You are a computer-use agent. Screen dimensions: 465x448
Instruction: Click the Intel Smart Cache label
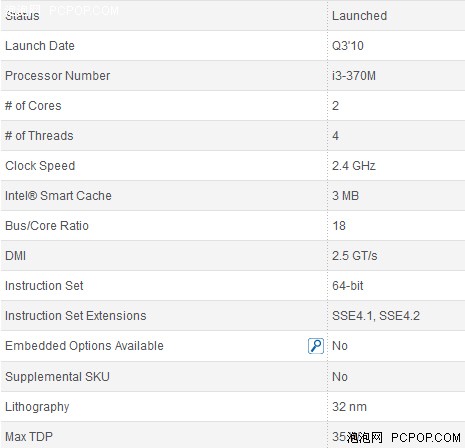[58, 196]
